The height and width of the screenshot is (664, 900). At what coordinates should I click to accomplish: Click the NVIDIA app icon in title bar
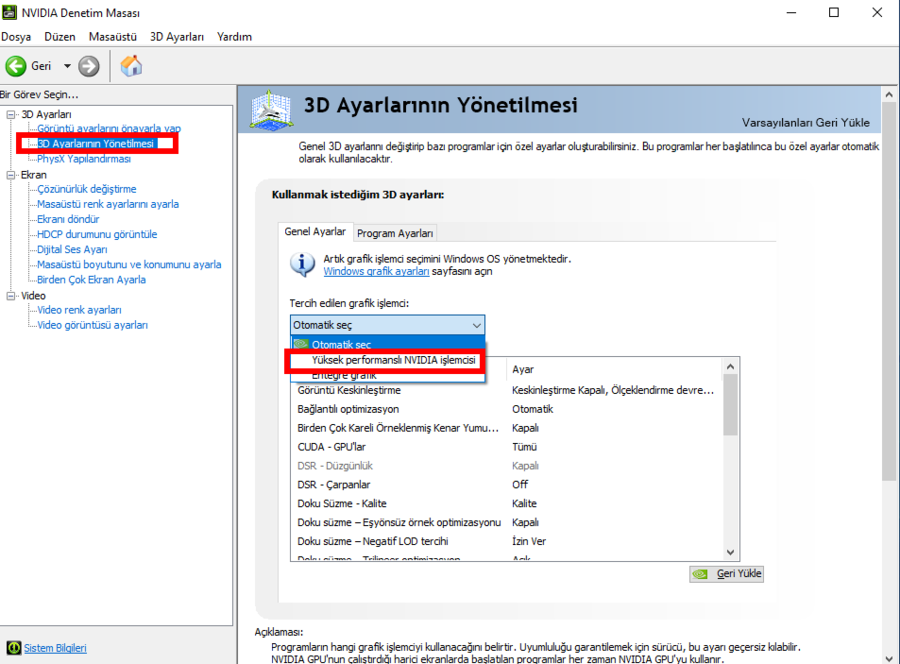[9, 12]
